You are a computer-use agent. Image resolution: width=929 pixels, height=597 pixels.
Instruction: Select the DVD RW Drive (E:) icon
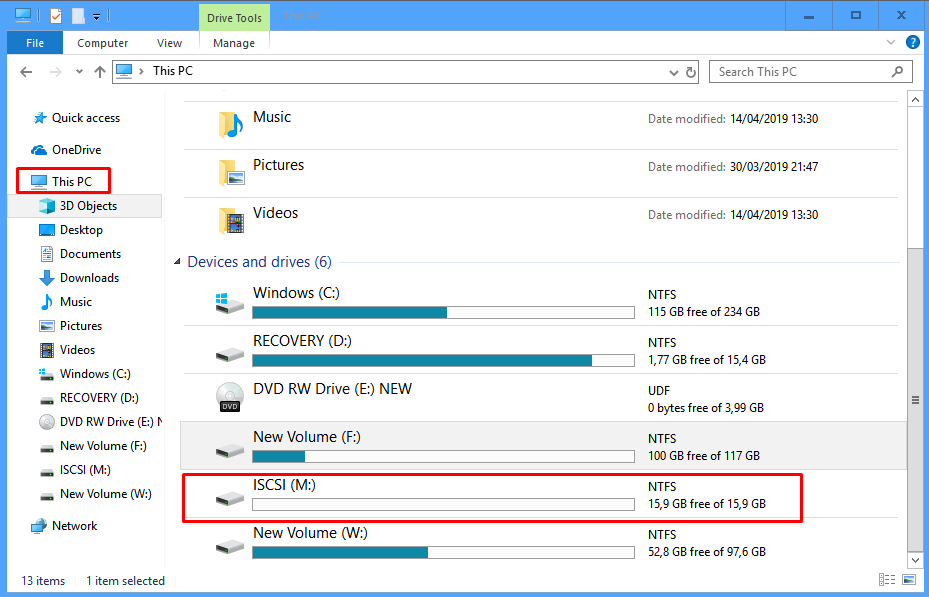230,398
